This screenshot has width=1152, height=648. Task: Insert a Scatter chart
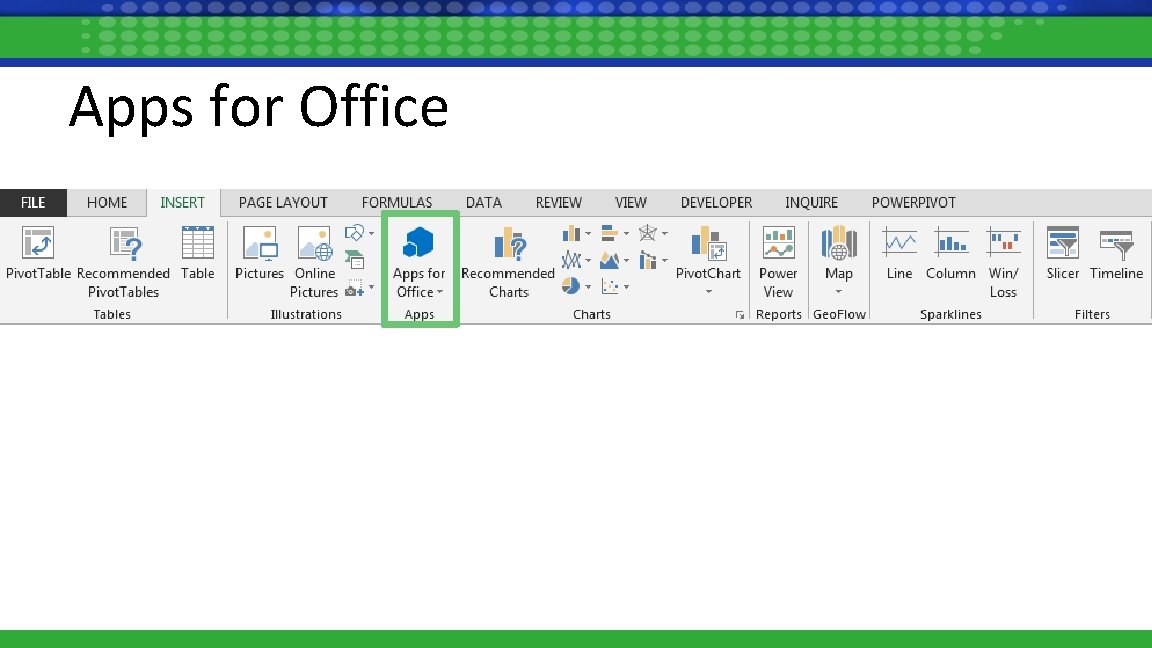pos(610,286)
